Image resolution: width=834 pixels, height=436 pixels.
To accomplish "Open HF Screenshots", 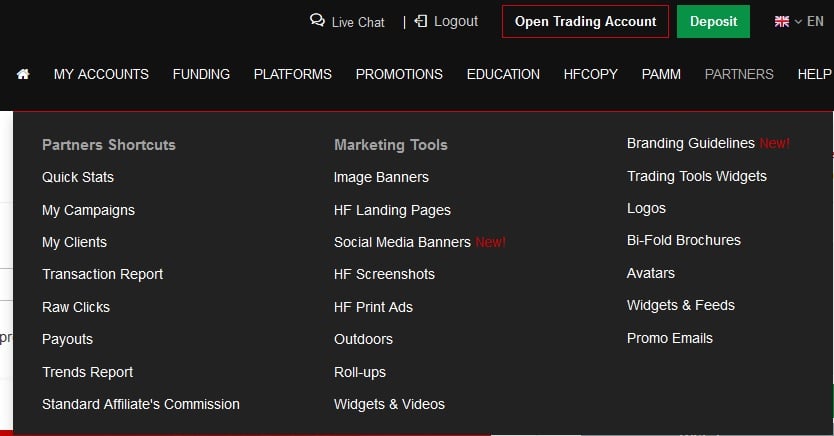I will click(385, 274).
